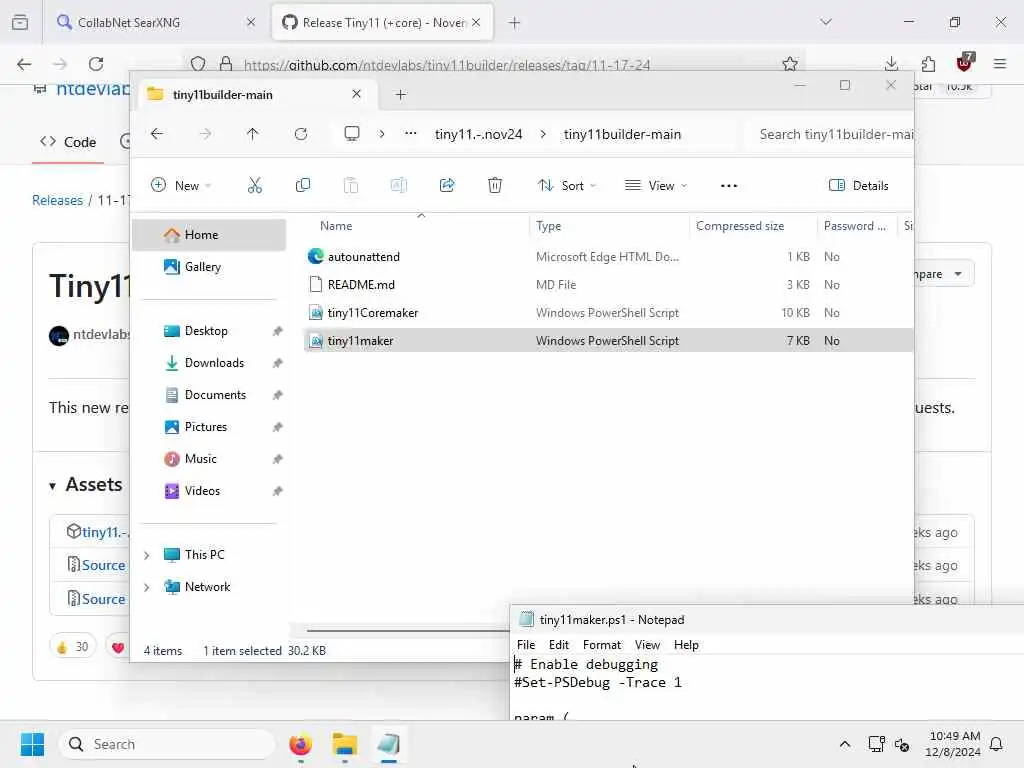Image resolution: width=1024 pixels, height=768 pixels.
Task: Show hidden icons in the system tray
Action: [x=844, y=744]
